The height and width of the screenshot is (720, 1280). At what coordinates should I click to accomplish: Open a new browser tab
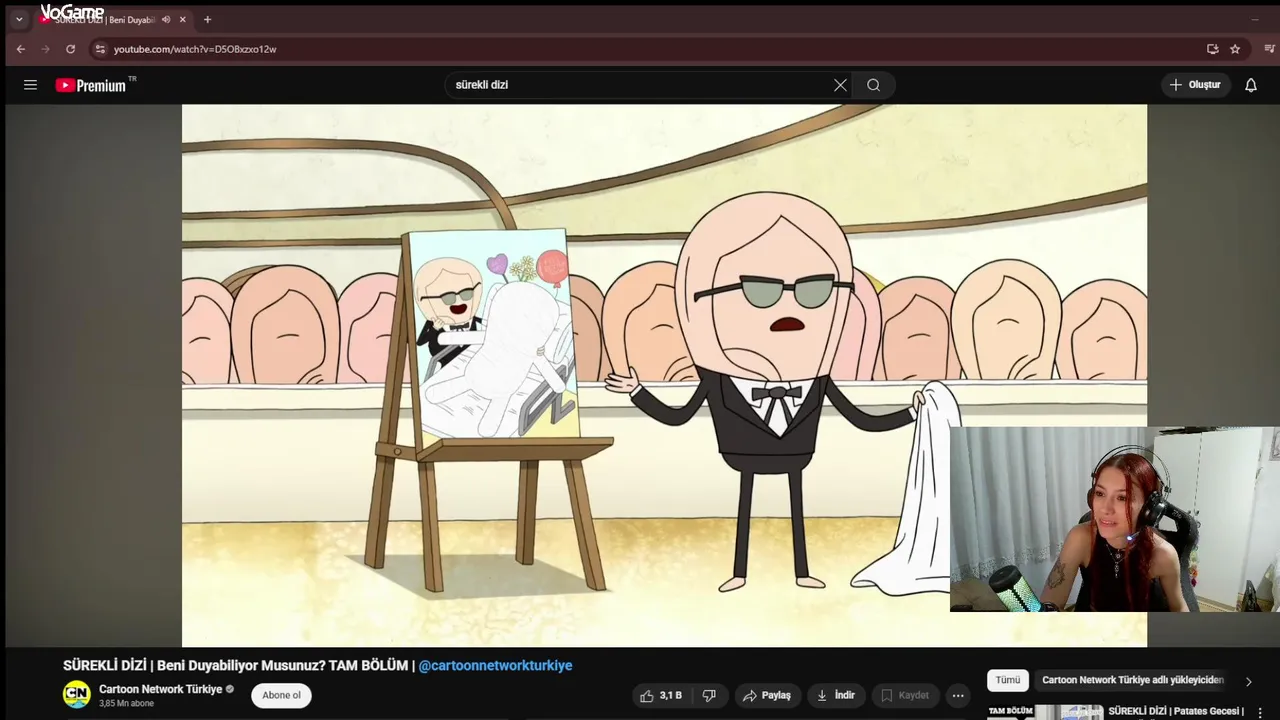[x=207, y=19]
